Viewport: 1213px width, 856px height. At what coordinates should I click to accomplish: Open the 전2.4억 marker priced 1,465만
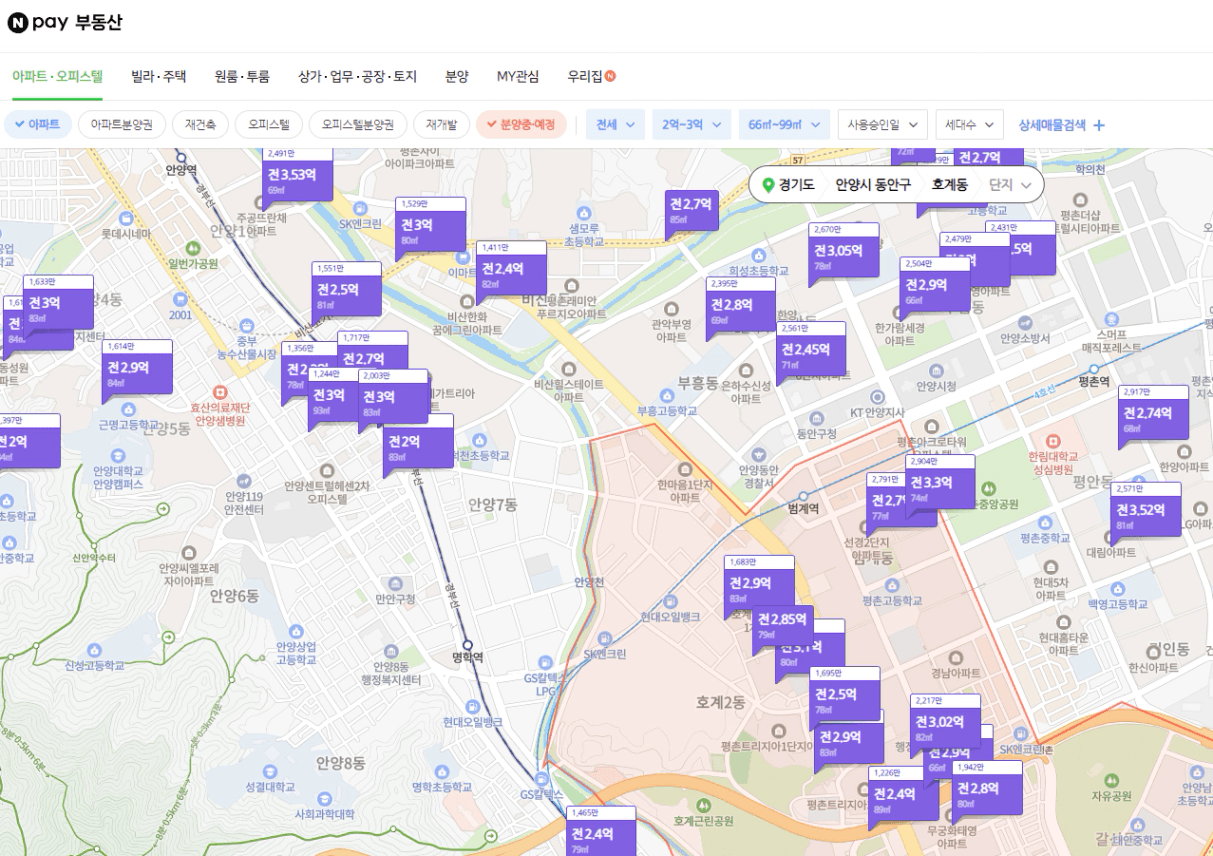[x=601, y=834]
